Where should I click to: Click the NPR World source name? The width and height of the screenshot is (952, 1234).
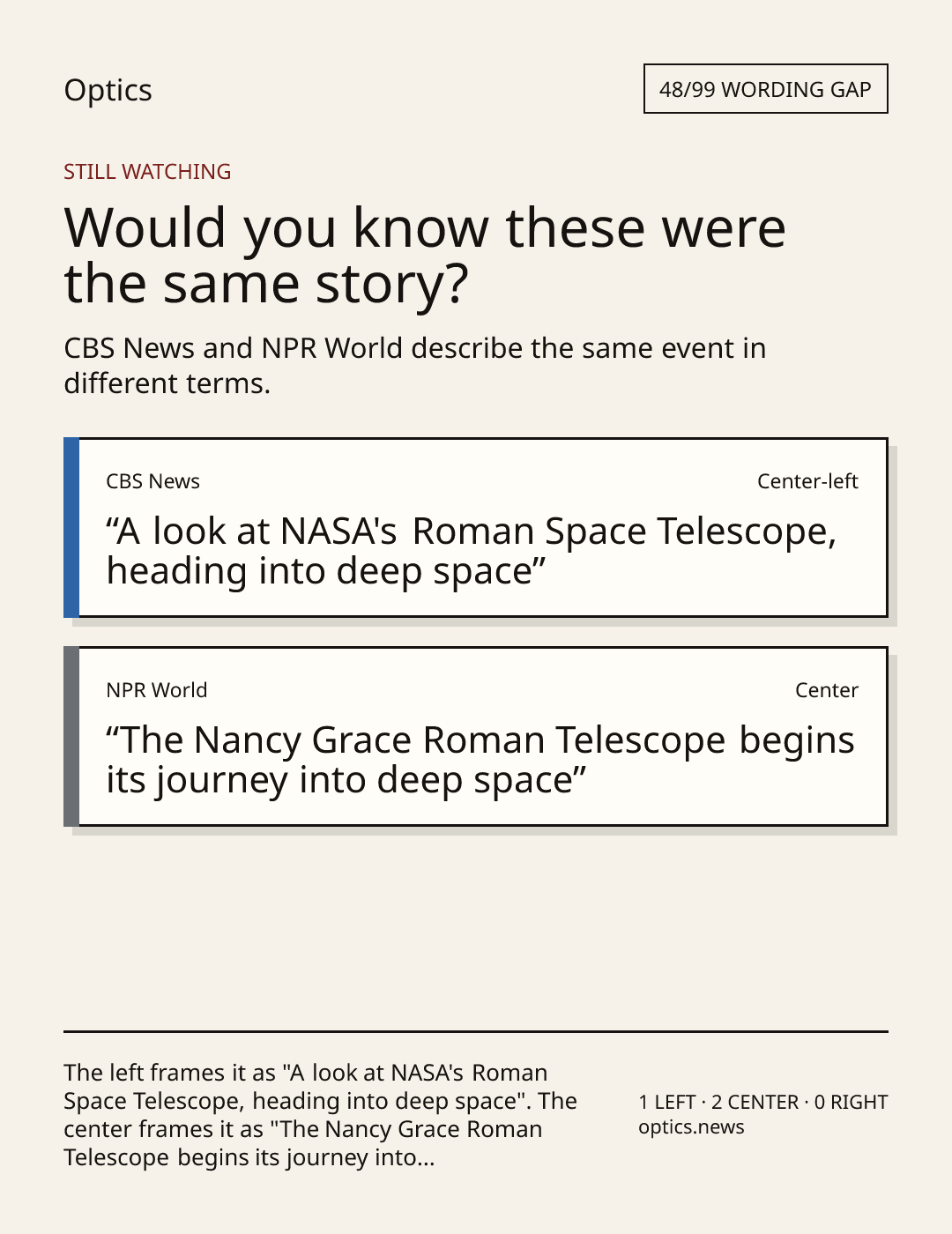pos(156,690)
